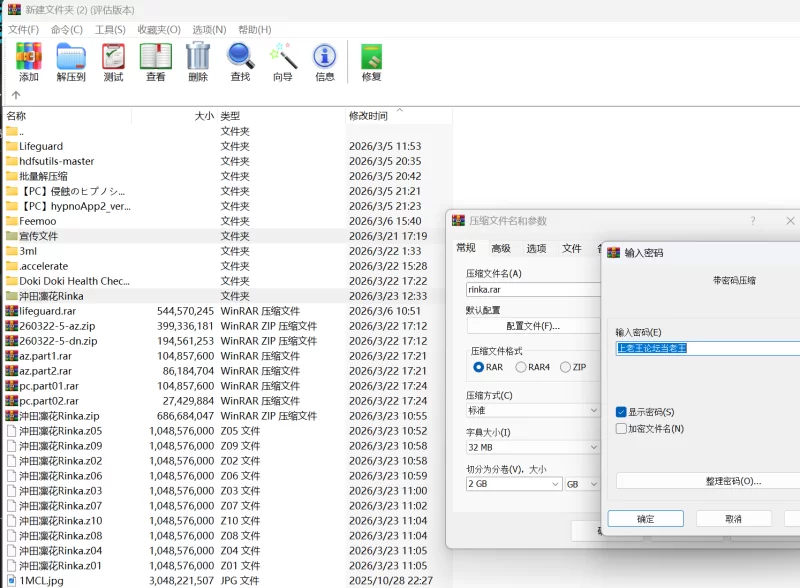Select the RAR4 archive format radio button
800x588 pixels.
tap(521, 367)
